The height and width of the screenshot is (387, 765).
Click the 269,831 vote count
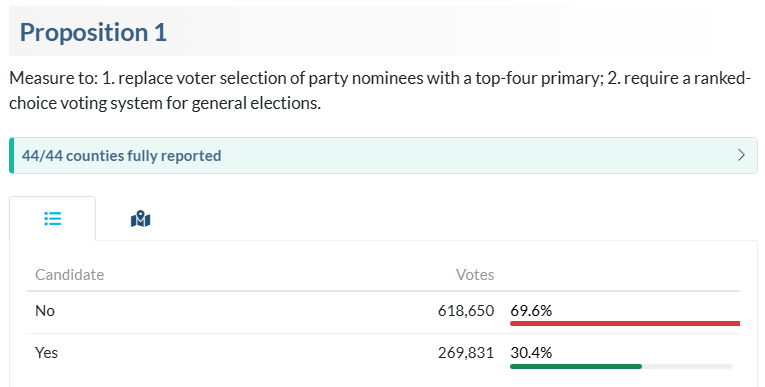466,352
